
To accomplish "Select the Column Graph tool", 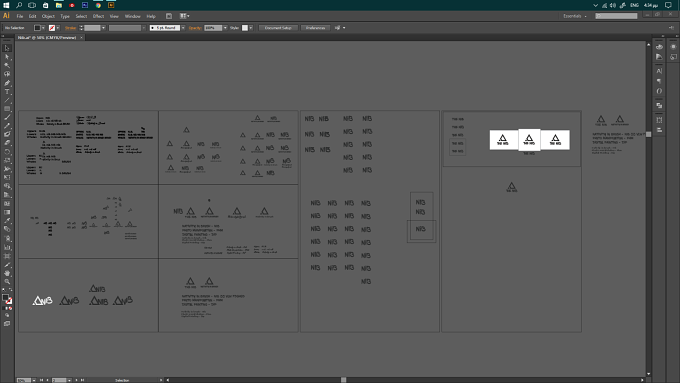I will (x=7, y=247).
